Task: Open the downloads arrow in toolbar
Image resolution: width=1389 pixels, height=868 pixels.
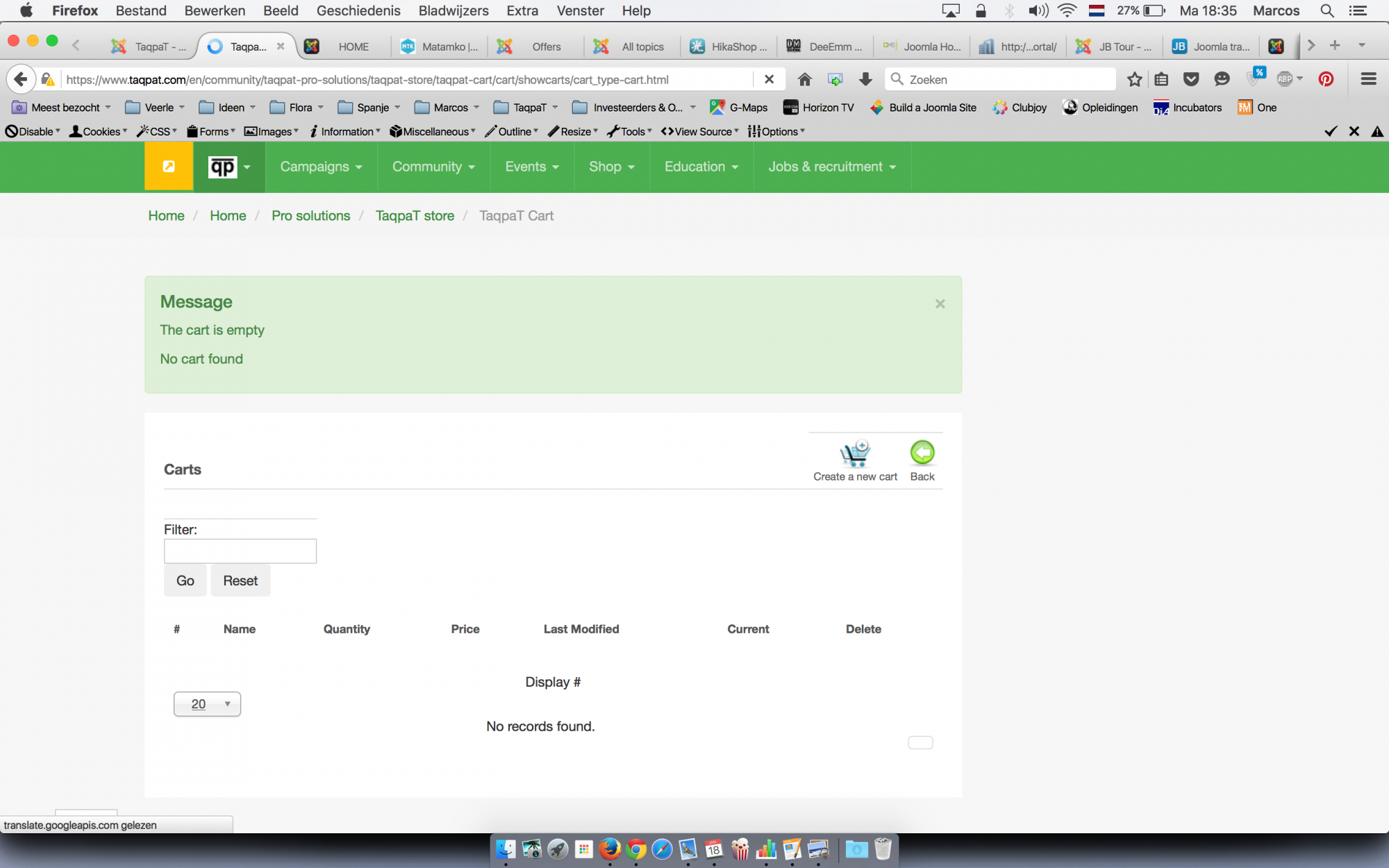Action: coord(865,79)
